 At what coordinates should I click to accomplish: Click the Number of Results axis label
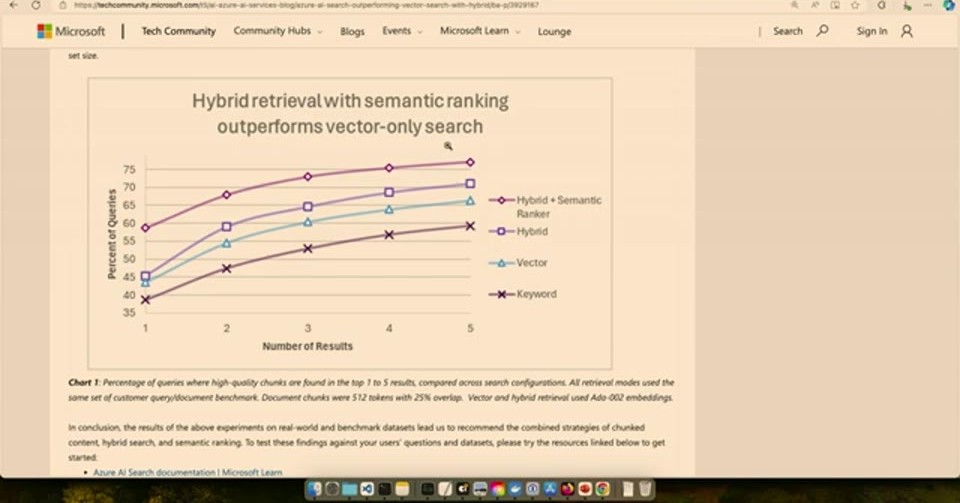(x=307, y=346)
